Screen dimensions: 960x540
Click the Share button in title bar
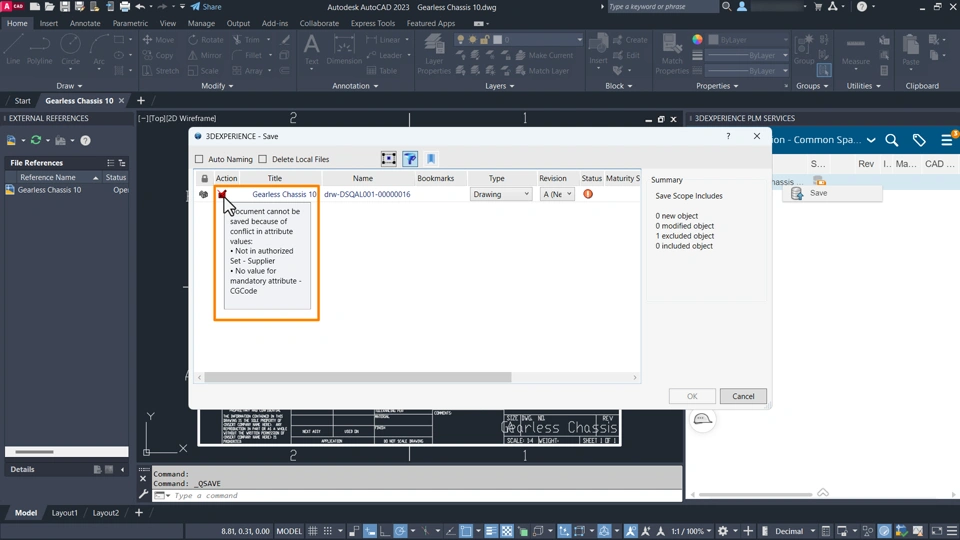tap(206, 7)
